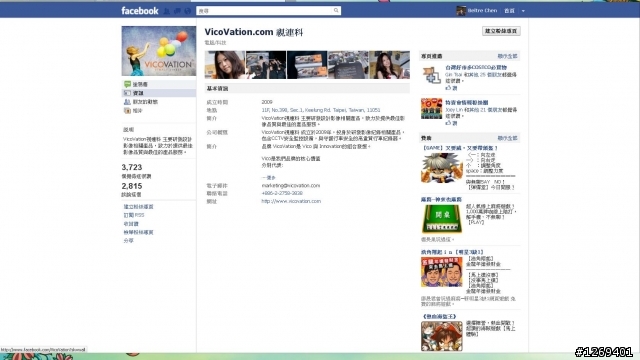The height and width of the screenshot is (360, 640).
Task: Click the pirate character ad image
Action: pos(442,336)
